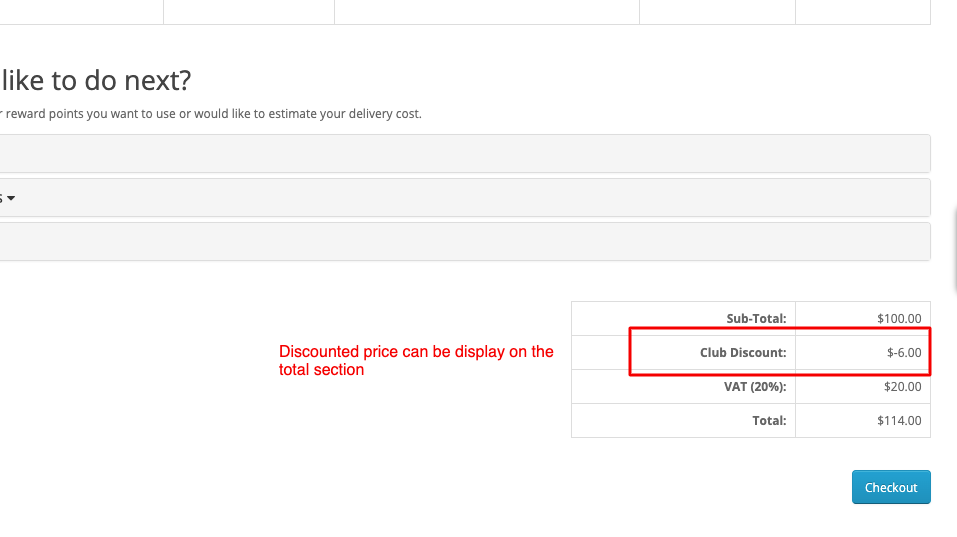957x537 pixels.
Task: Click the blue Checkout button
Action: click(x=891, y=487)
